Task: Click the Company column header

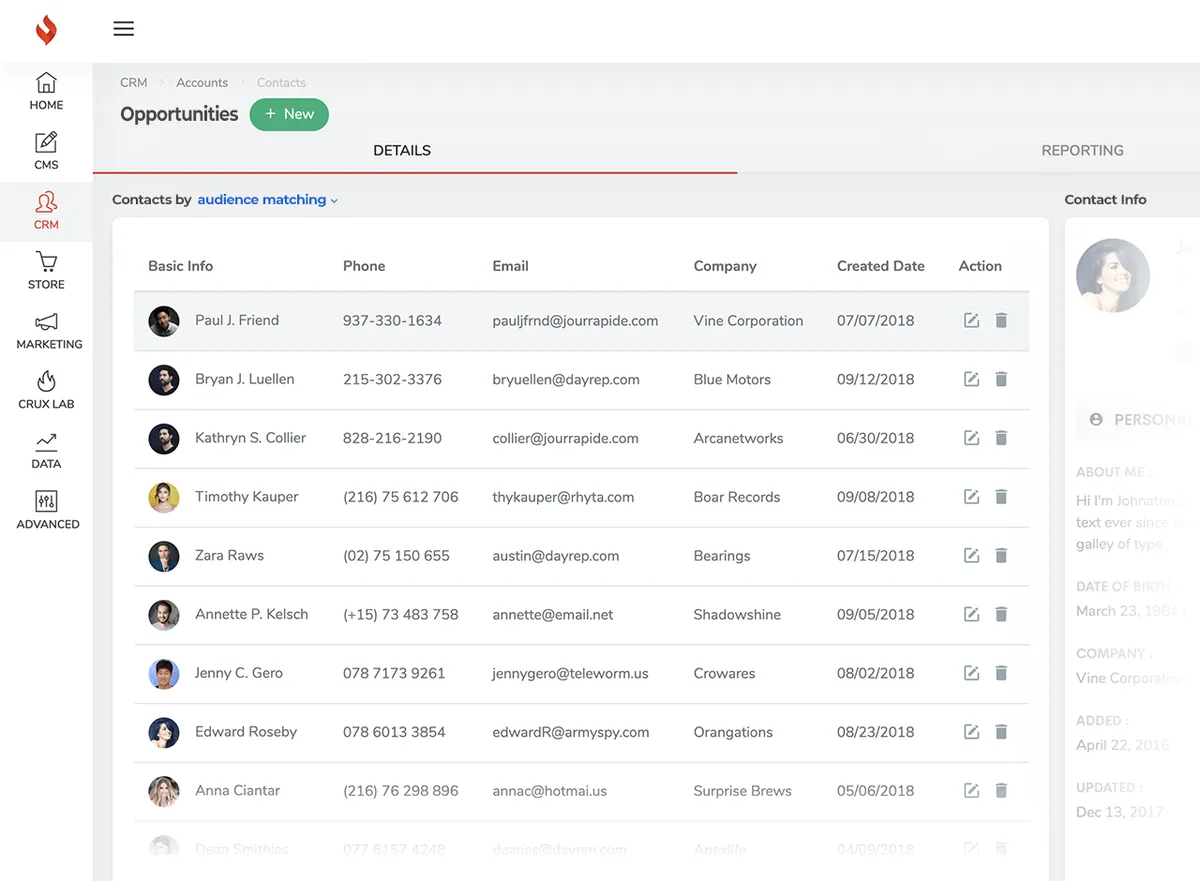Action: pos(725,266)
